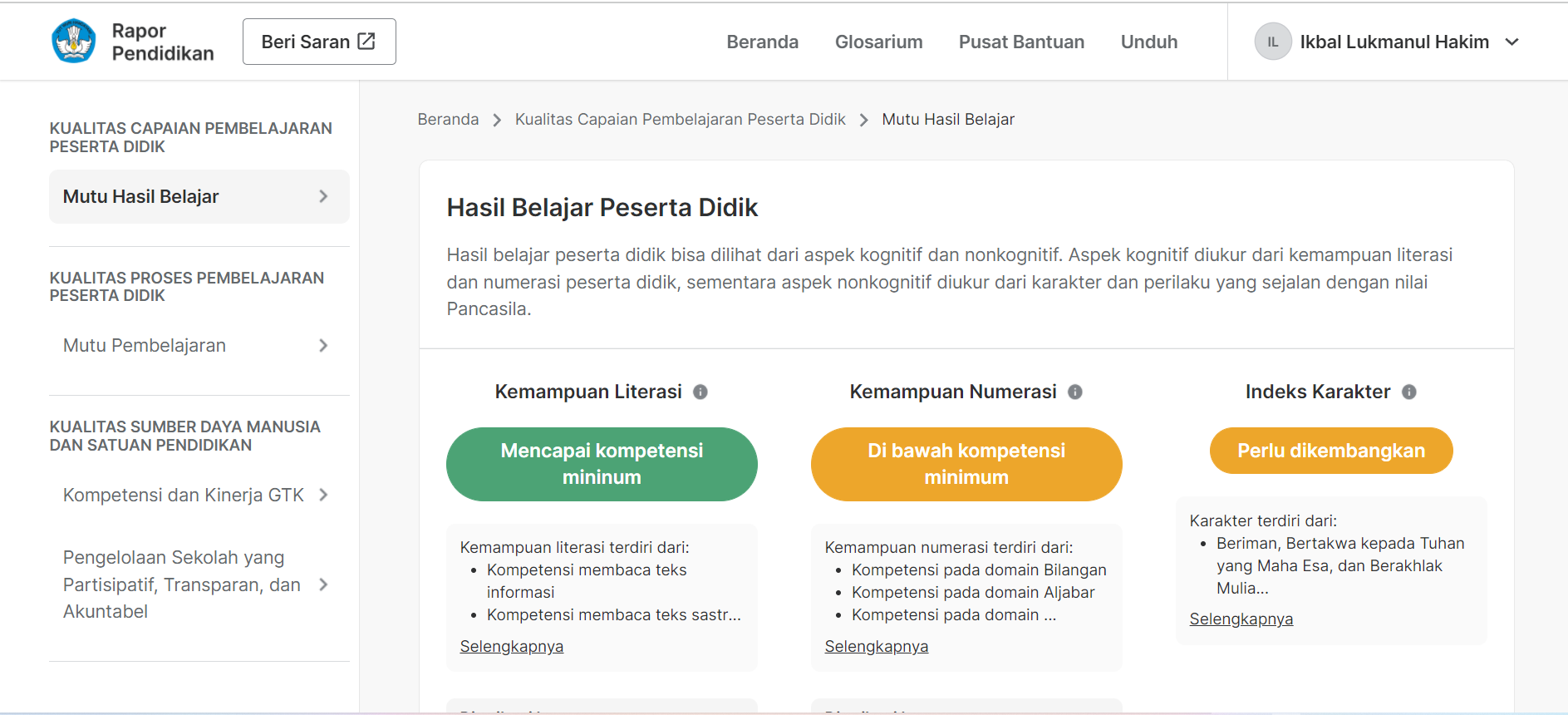Open Pusat Bantuan help page
This screenshot has width=1568, height=715.
(1021, 42)
